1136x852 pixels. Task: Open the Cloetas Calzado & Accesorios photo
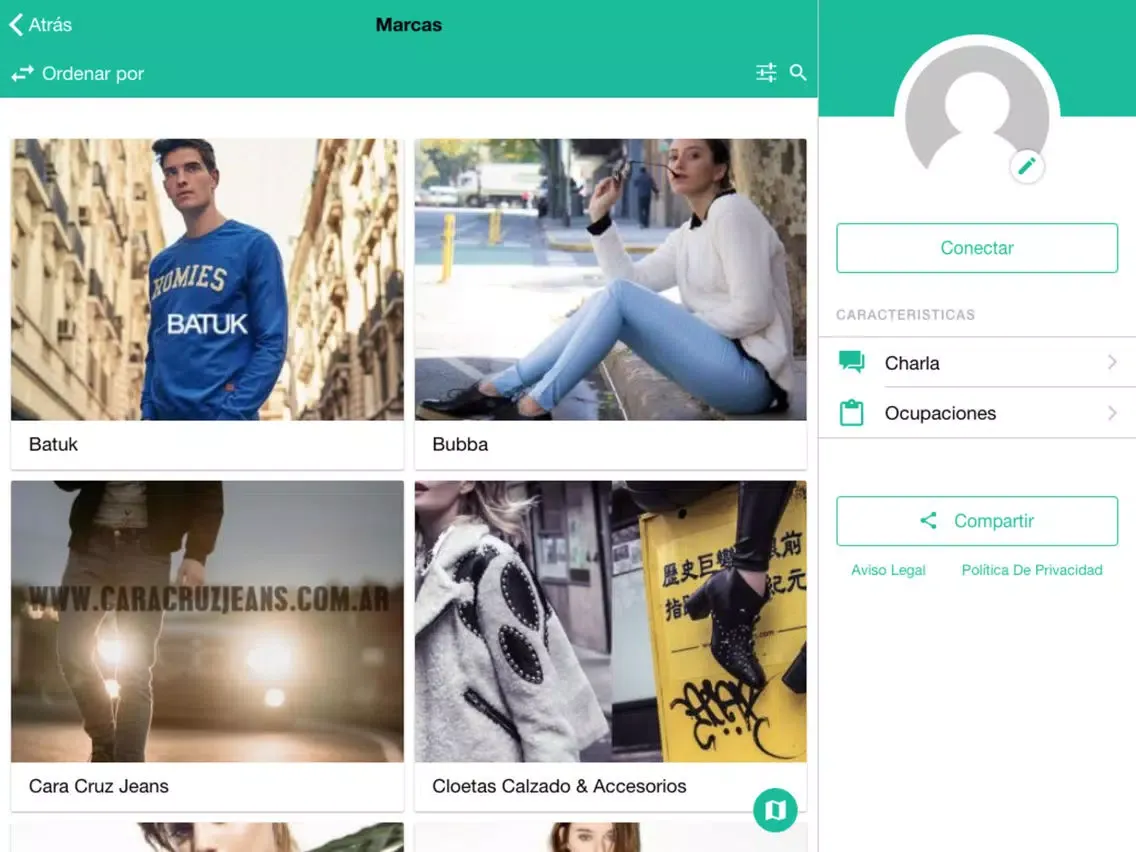610,621
